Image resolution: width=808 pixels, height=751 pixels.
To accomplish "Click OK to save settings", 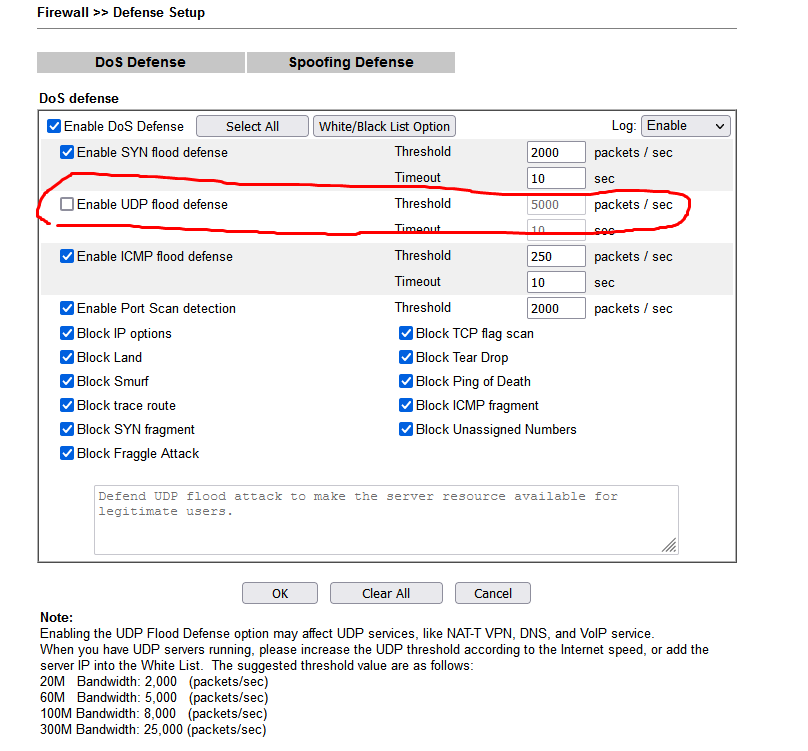I will coord(280,593).
